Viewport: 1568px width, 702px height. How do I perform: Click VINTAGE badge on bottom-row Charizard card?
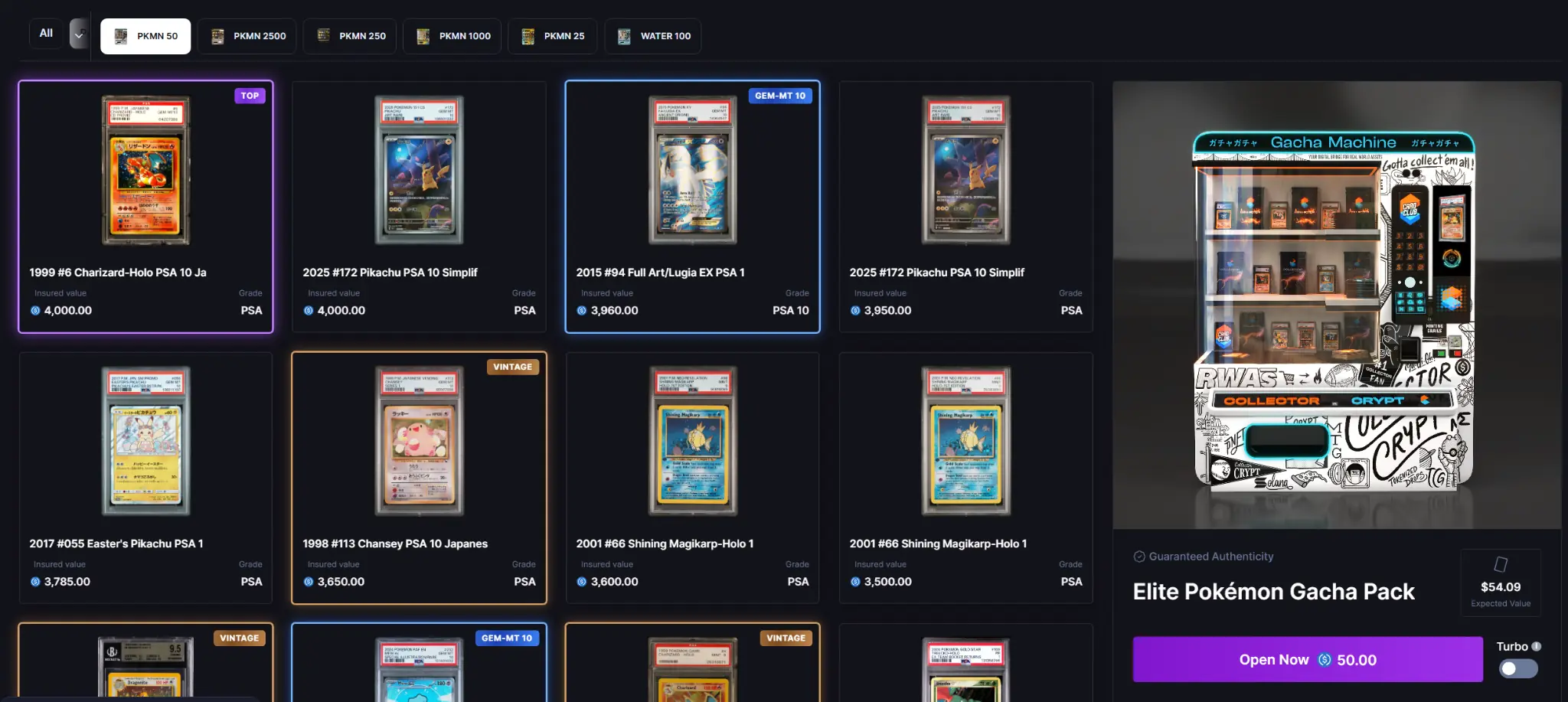[786, 638]
